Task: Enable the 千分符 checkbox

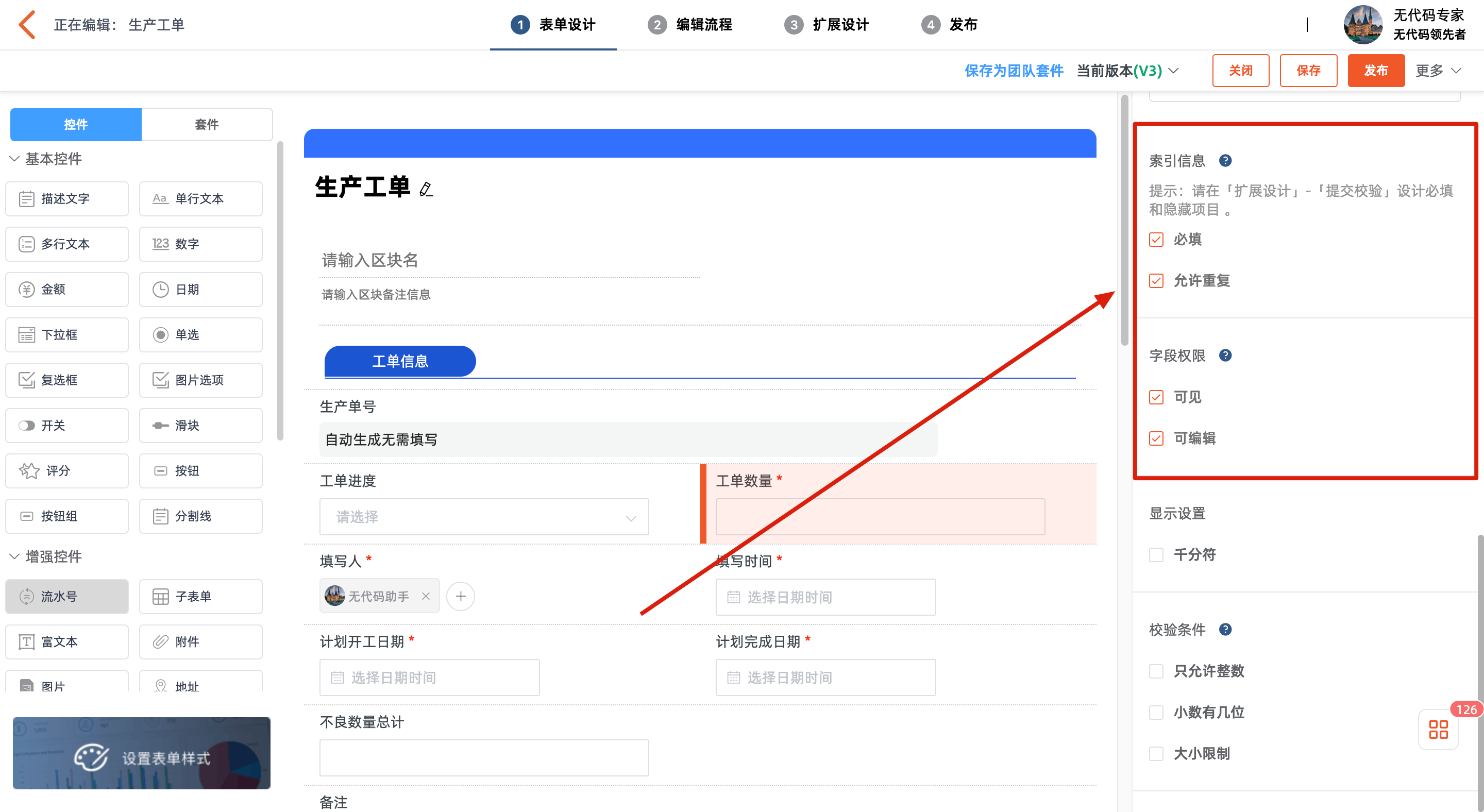Action: [x=1156, y=554]
